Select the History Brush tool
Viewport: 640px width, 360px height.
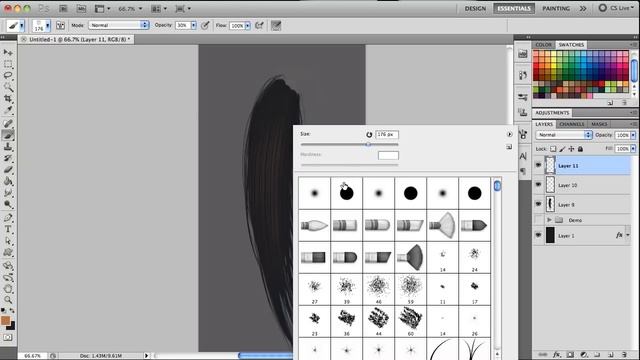click(x=8, y=158)
